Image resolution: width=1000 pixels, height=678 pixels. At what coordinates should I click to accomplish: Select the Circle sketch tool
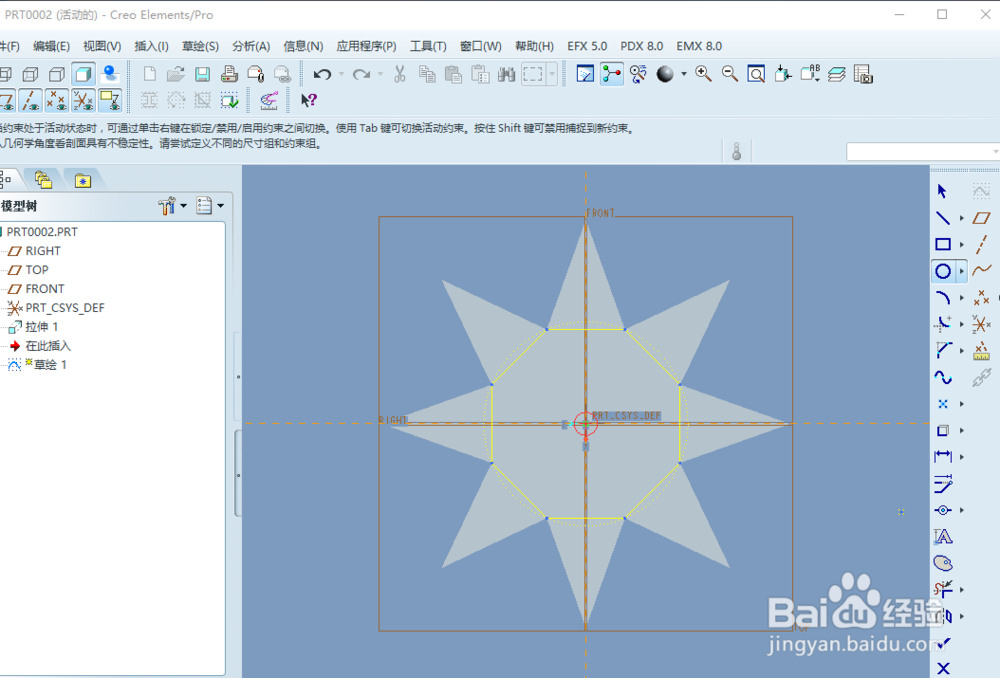[943, 271]
